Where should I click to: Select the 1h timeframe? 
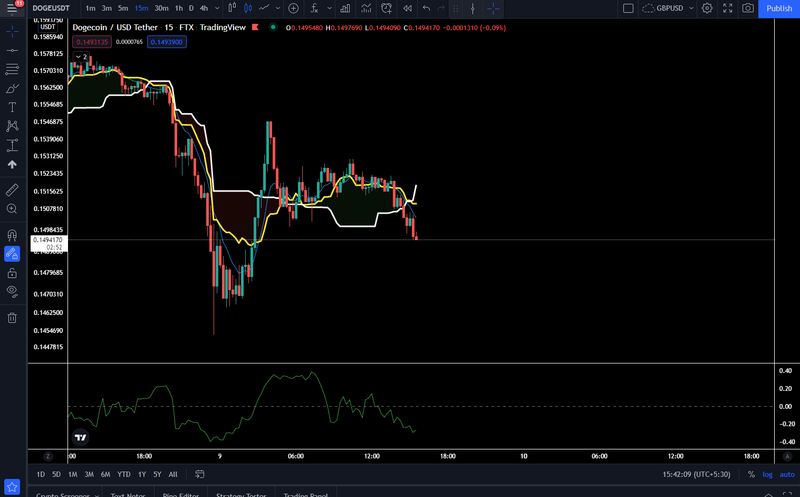coord(179,8)
